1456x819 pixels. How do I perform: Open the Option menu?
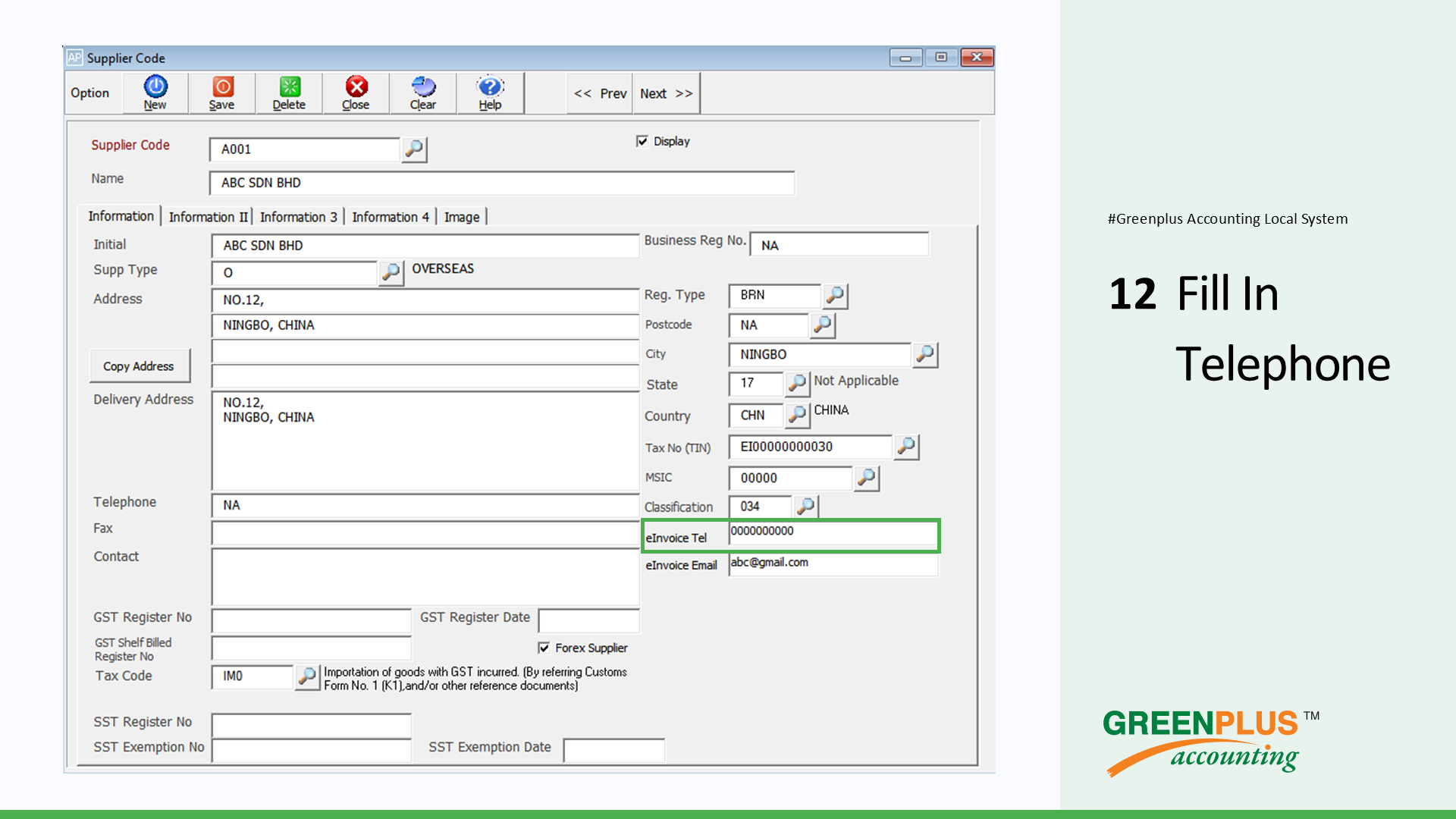point(90,93)
